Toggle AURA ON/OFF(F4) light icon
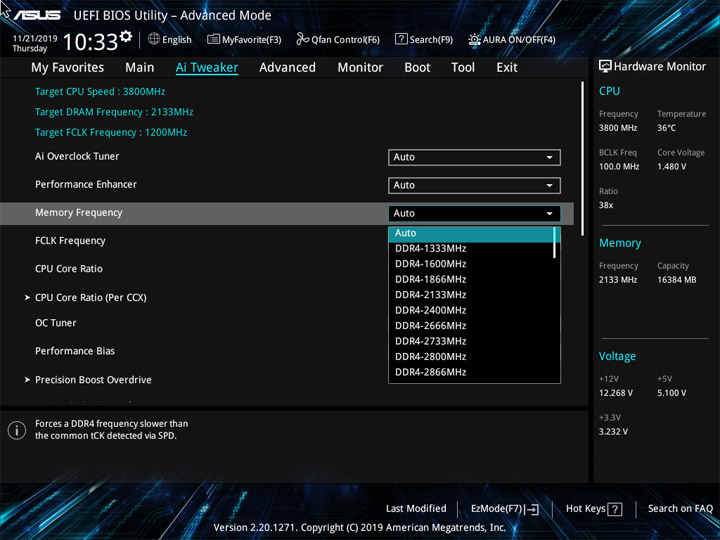The height and width of the screenshot is (540, 720). coord(474,39)
